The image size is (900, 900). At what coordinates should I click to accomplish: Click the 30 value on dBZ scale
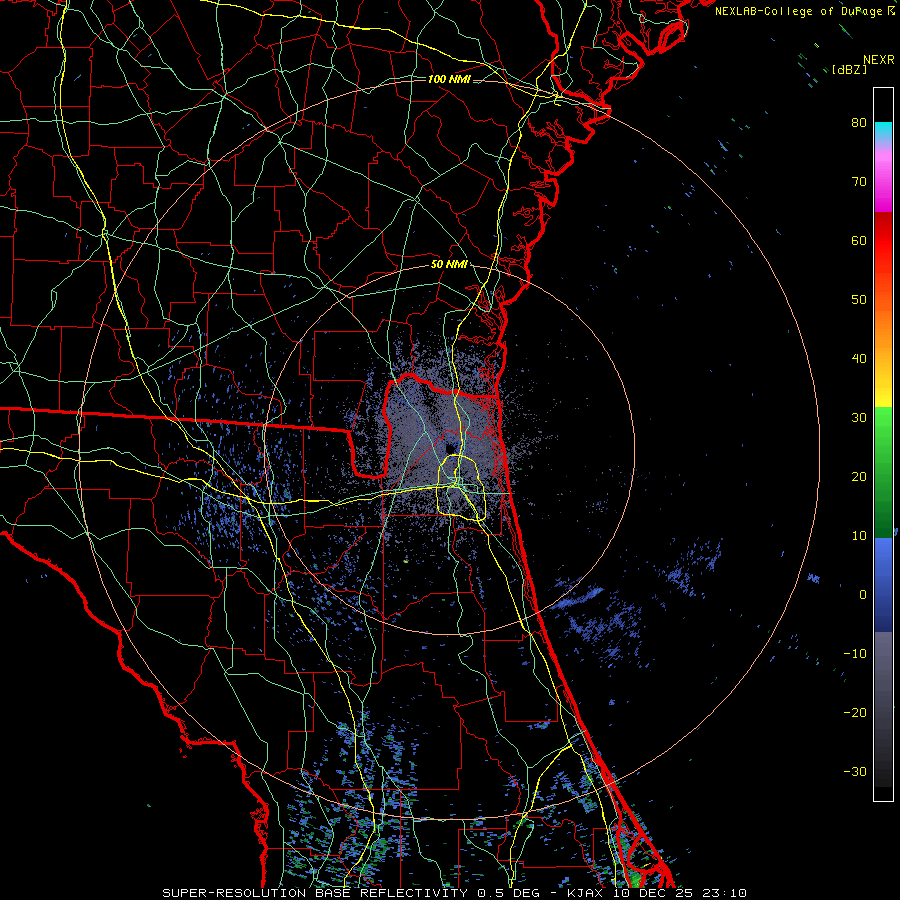pyautogui.click(x=859, y=417)
